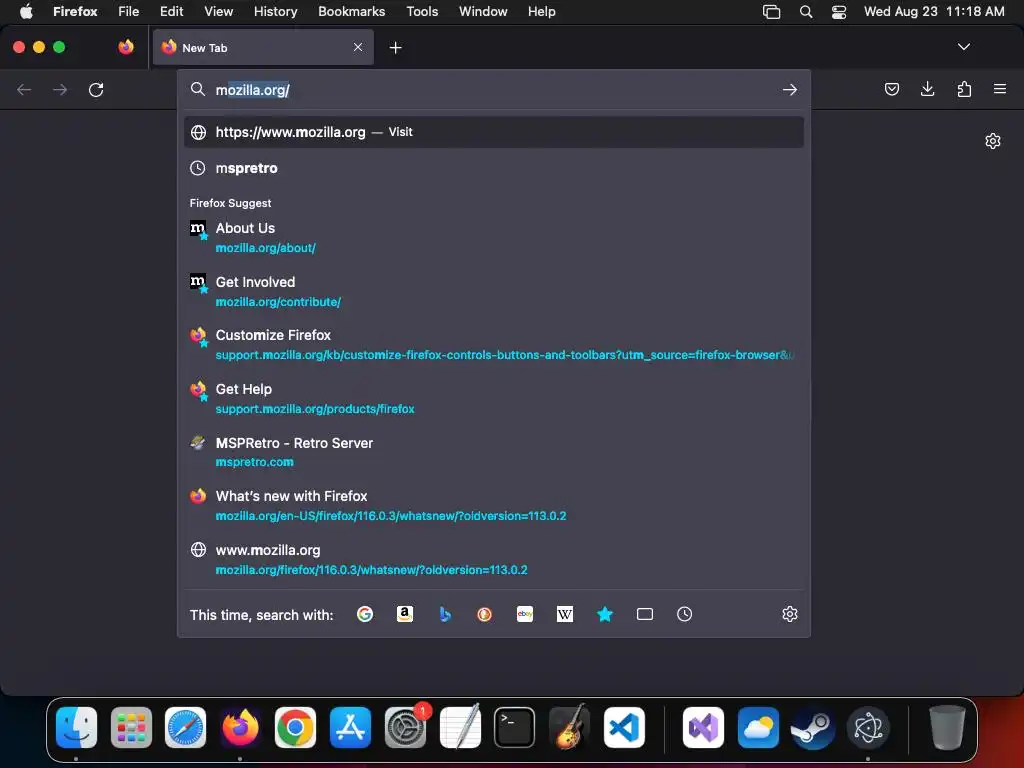This screenshot has height=768, width=1024.
Task: Search open tabs with the tab icon
Action: coord(645,614)
